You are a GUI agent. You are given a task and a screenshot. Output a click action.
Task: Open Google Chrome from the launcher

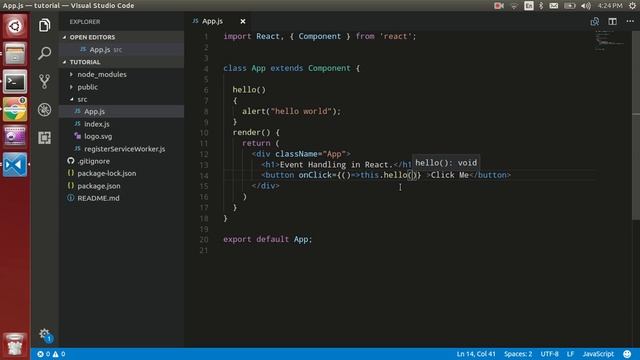pyautogui.click(x=15, y=109)
